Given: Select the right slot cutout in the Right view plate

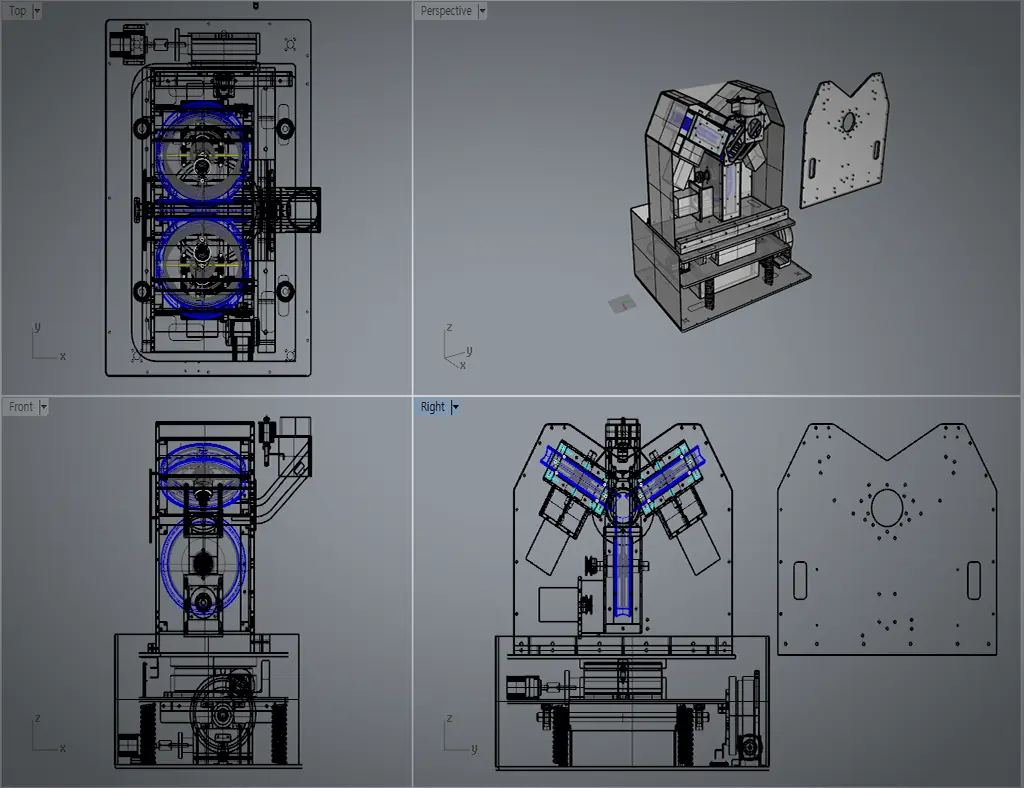Looking at the screenshot, I should [x=974, y=580].
